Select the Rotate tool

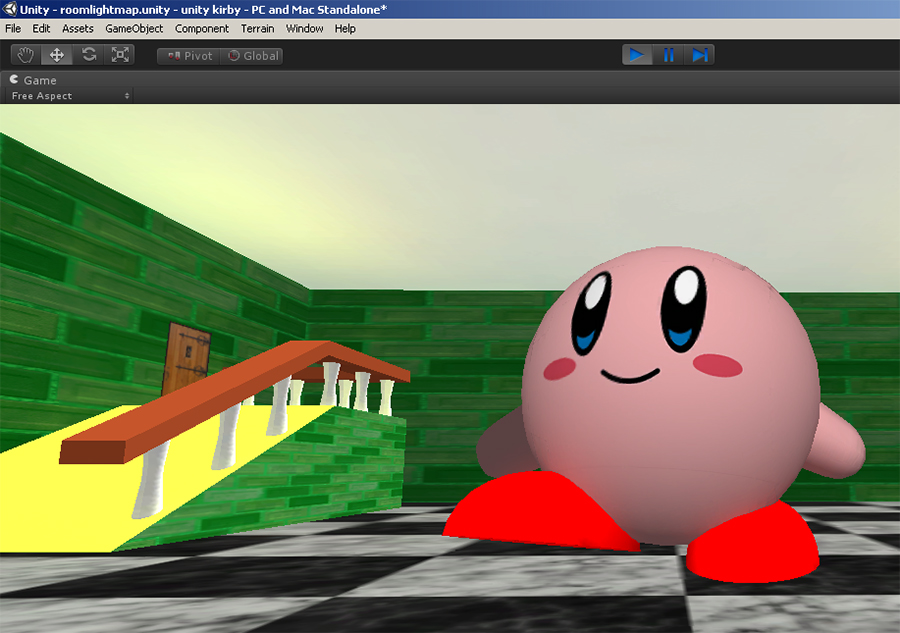pyautogui.click(x=88, y=55)
